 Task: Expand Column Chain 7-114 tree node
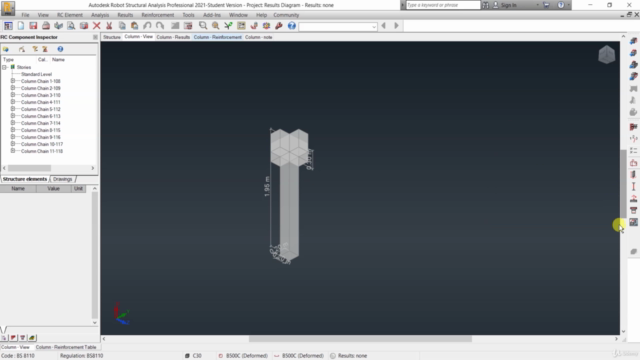[x=13, y=123]
